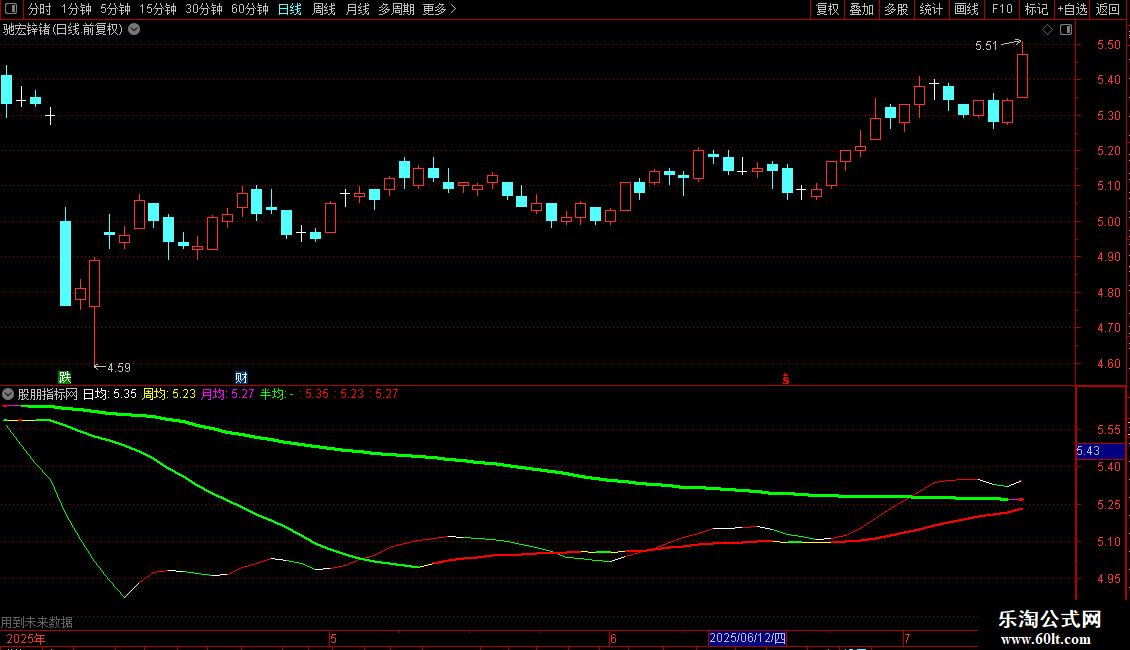Select the 60分钟 period tab
The image size is (1130, 650).
click(250, 9)
